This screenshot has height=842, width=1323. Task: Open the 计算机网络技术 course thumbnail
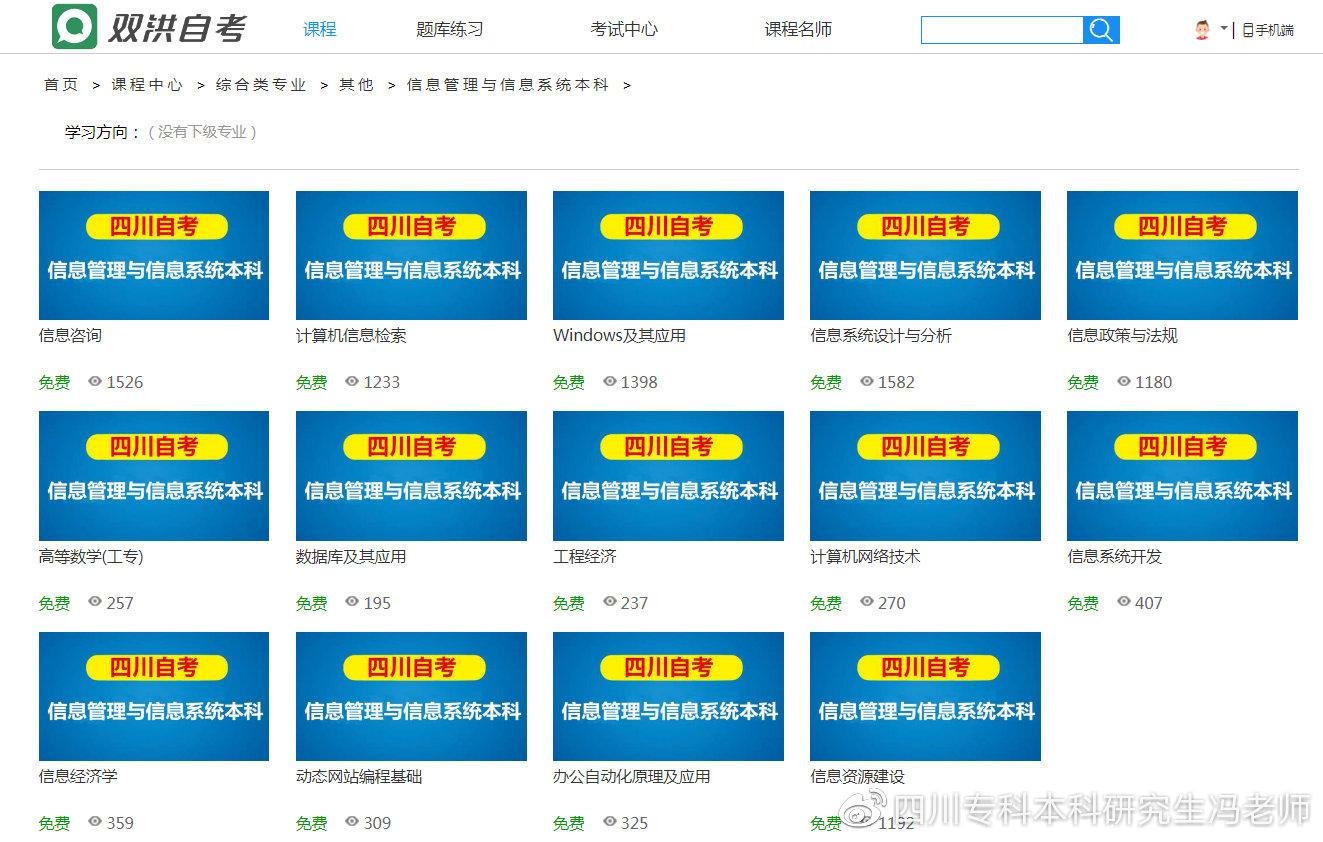[x=925, y=476]
